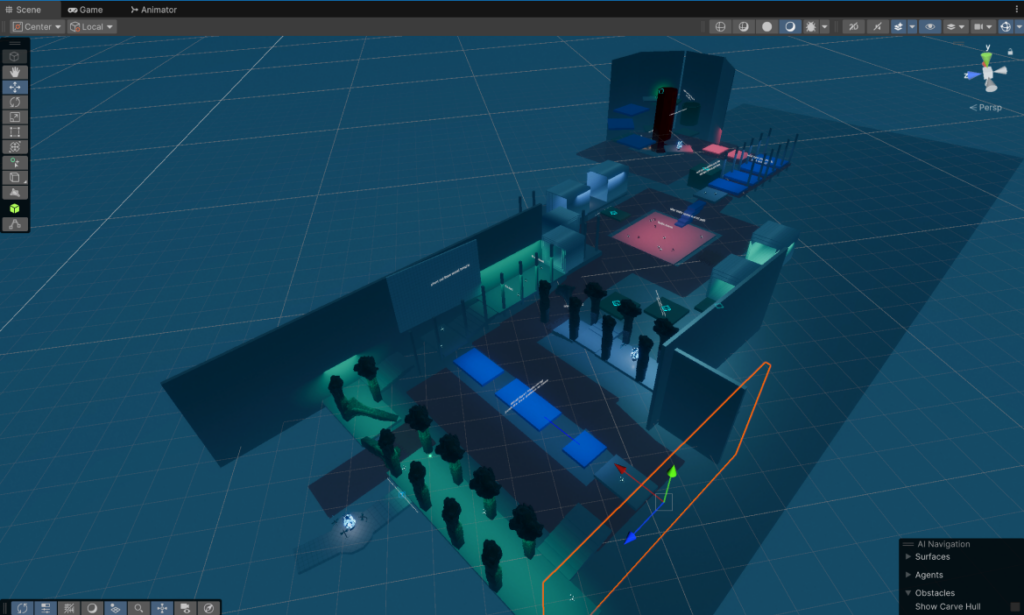
Task: Open the stacked layers icon dropdown
Action: 955,27
